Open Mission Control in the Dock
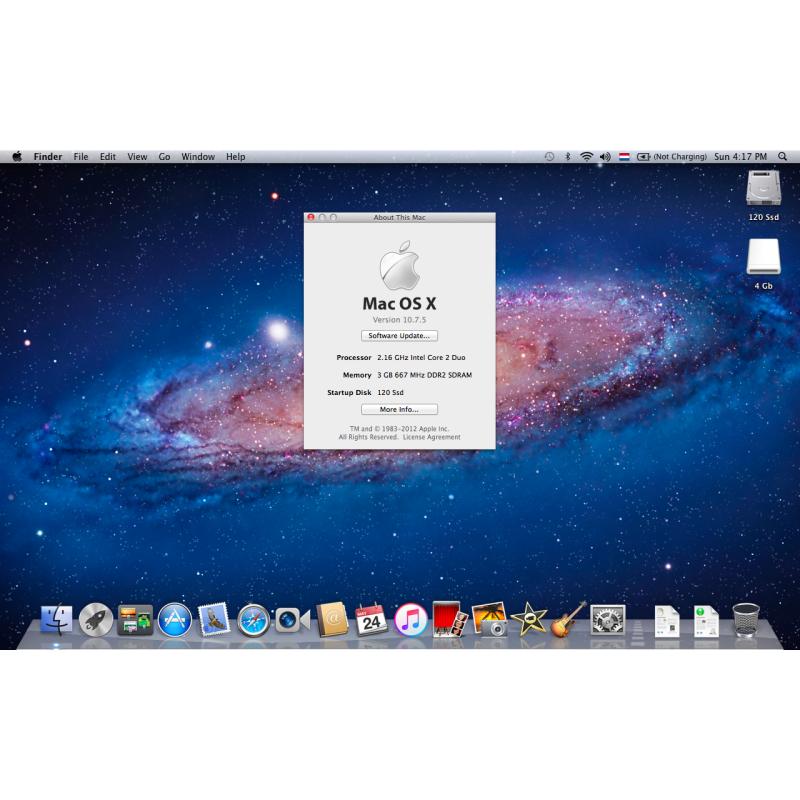 point(135,619)
